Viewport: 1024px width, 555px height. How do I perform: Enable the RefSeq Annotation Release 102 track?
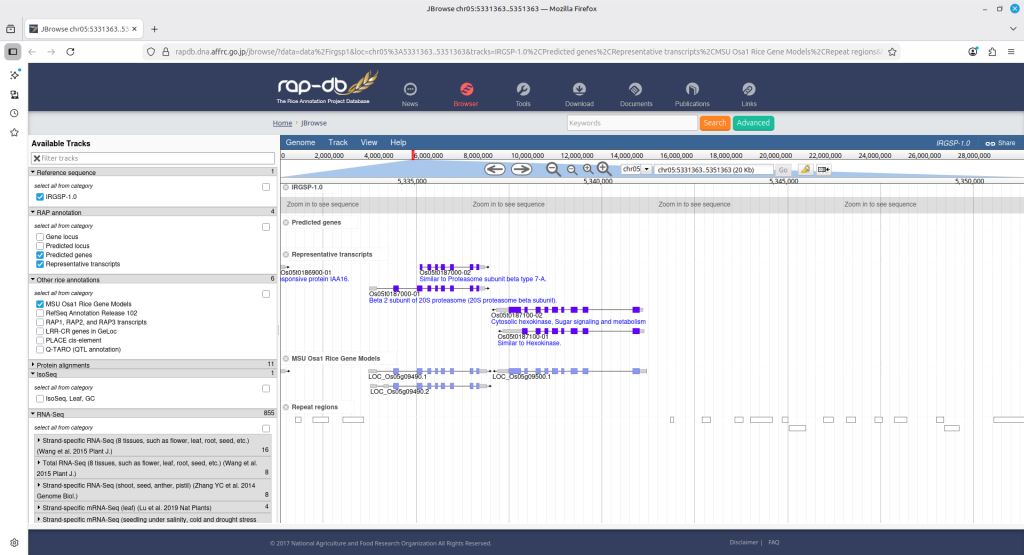pos(40,313)
